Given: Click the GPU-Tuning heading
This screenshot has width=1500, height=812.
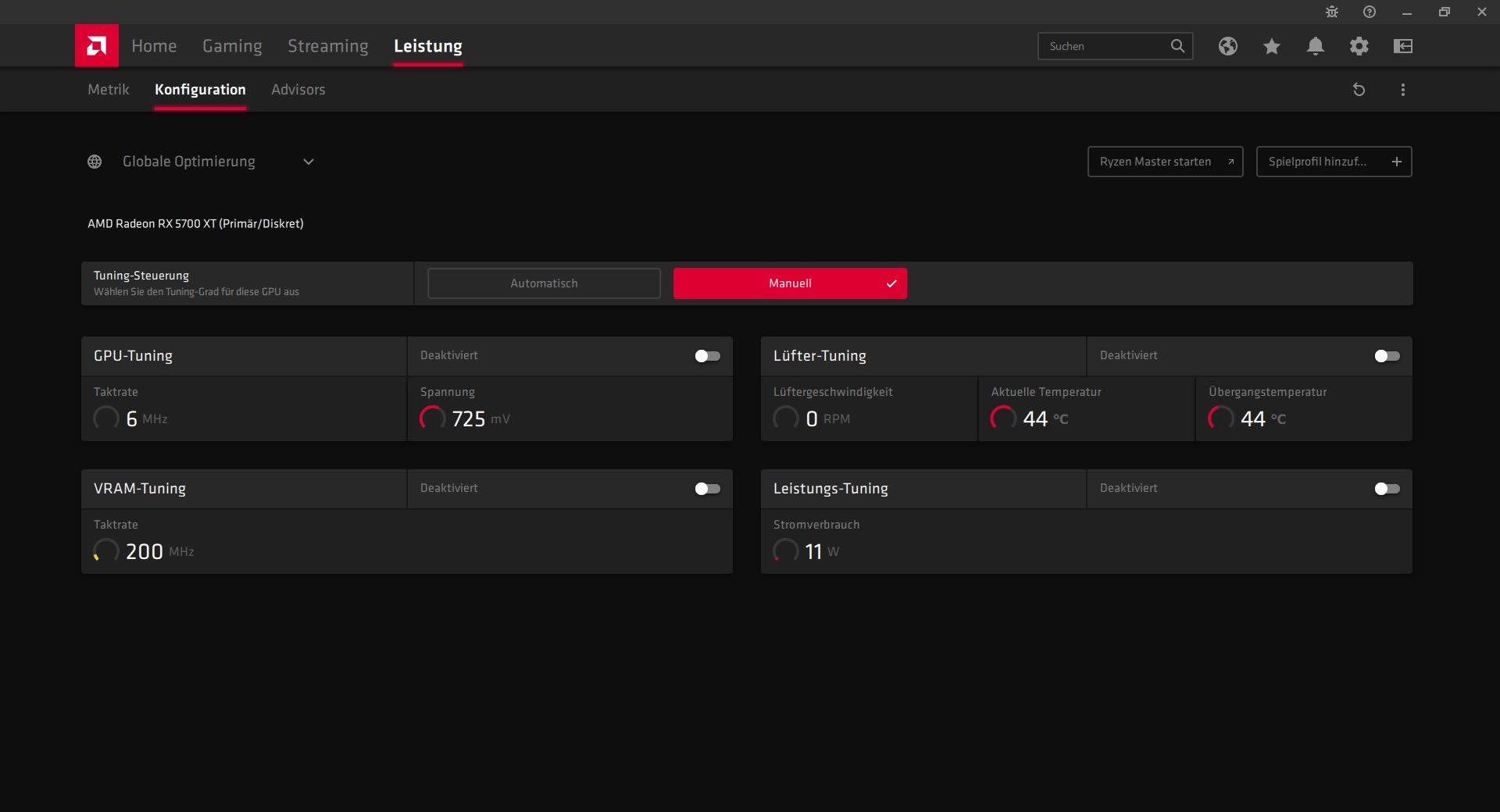Looking at the screenshot, I should (133, 356).
